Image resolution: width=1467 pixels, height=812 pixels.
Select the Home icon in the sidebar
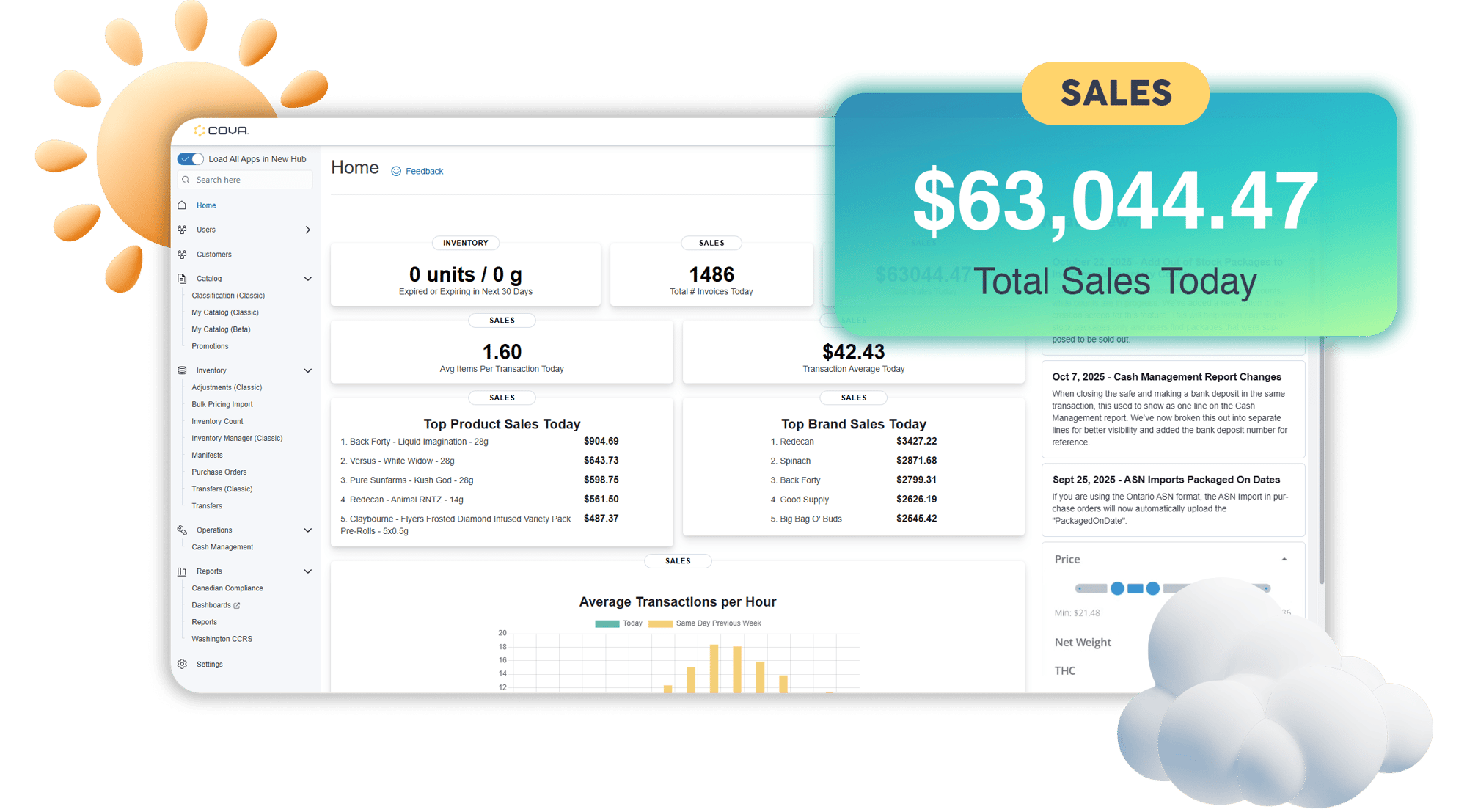(x=182, y=205)
